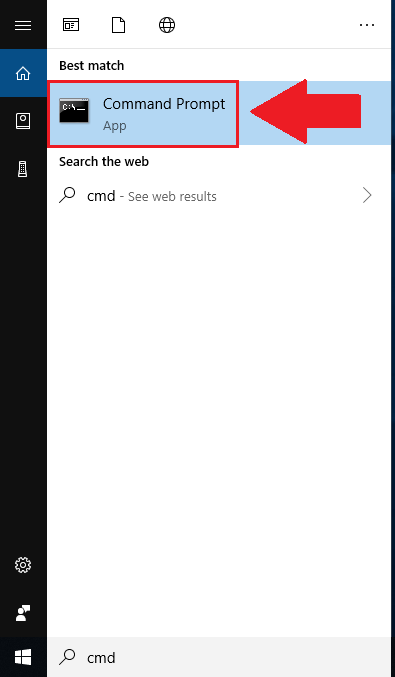Select the Home icon in the sidebar

[x=23, y=73]
